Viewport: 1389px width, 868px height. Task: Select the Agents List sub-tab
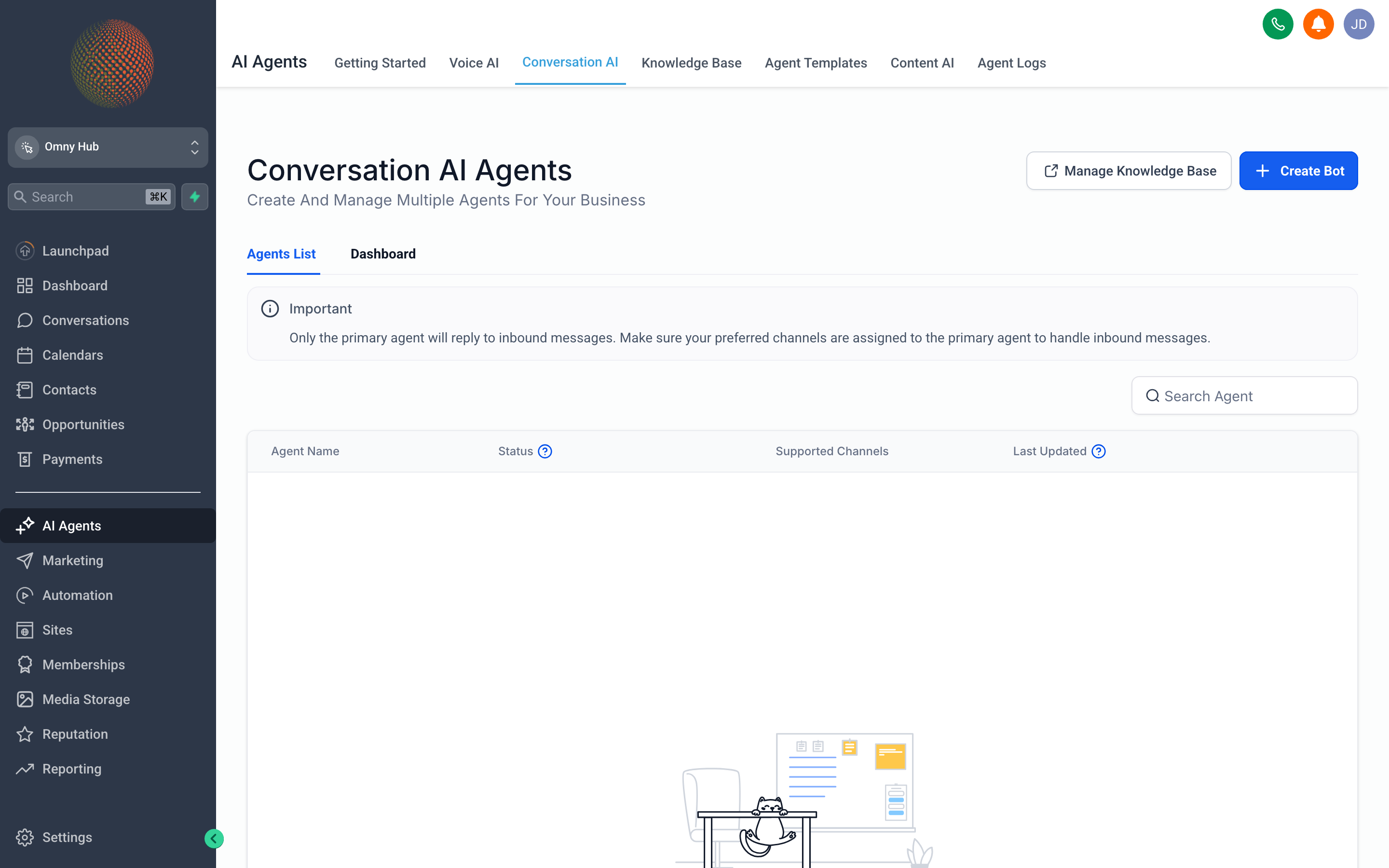click(281, 254)
